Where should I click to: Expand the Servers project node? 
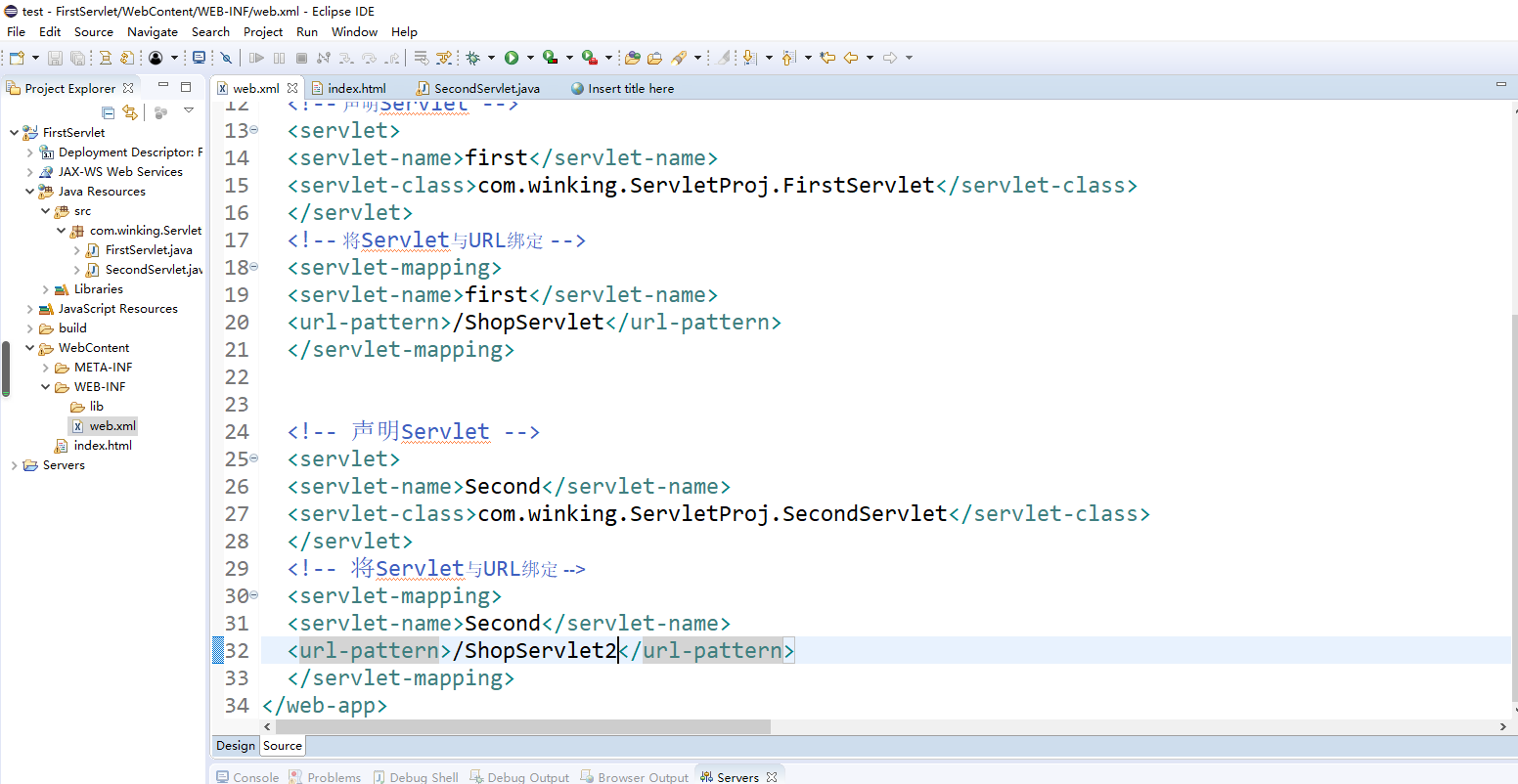click(x=14, y=465)
